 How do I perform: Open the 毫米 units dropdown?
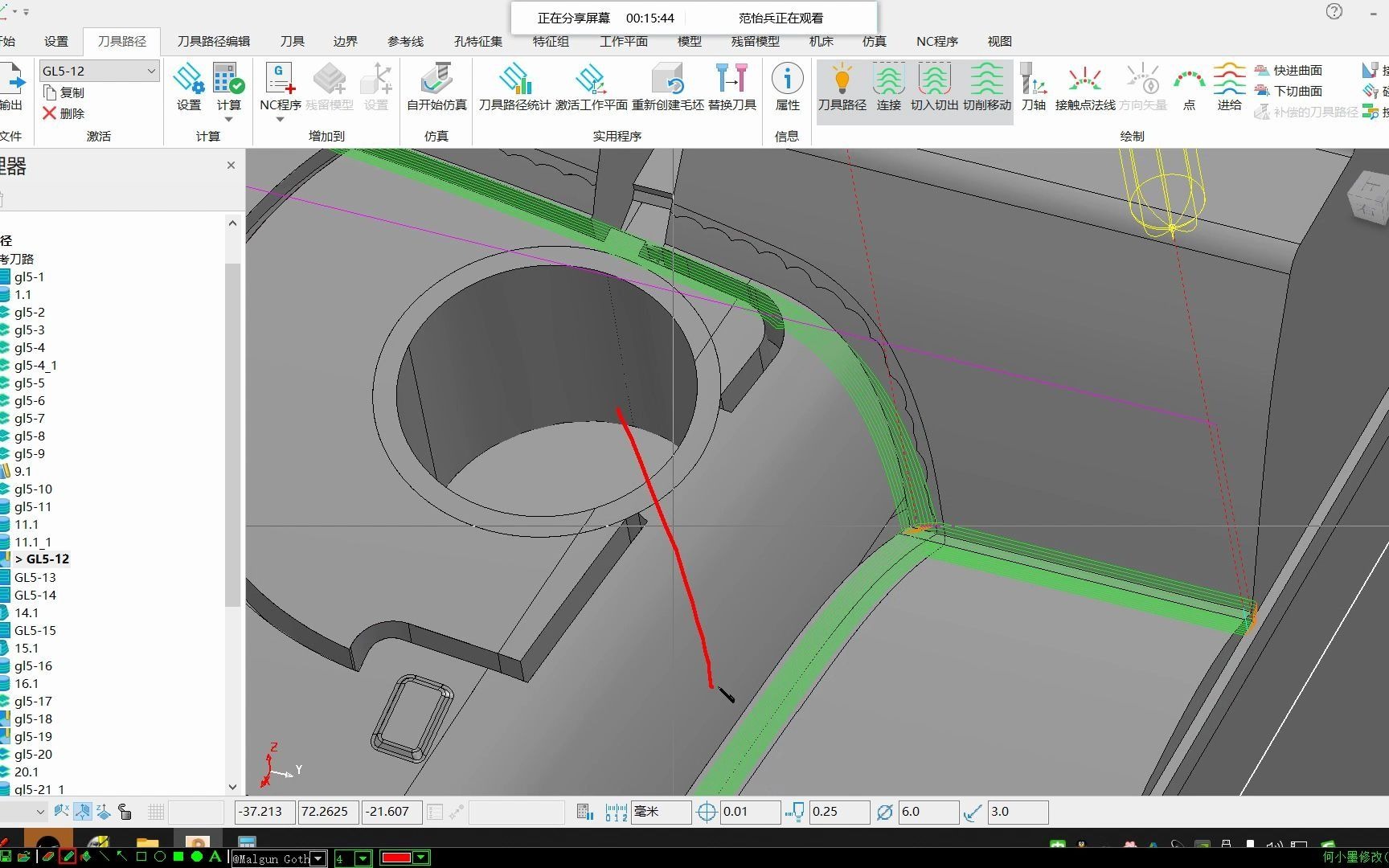(661, 812)
